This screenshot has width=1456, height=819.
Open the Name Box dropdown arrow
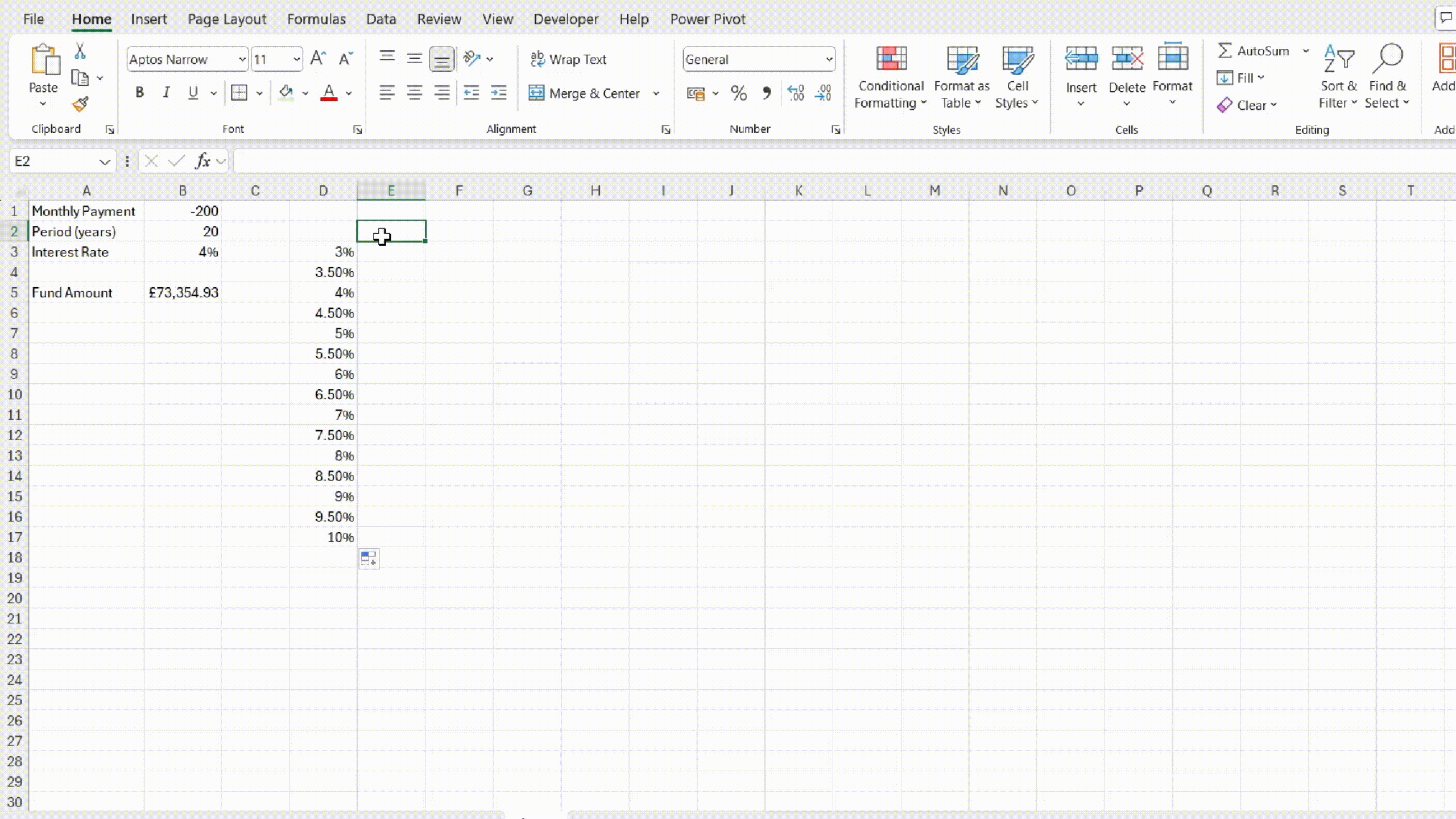point(105,162)
